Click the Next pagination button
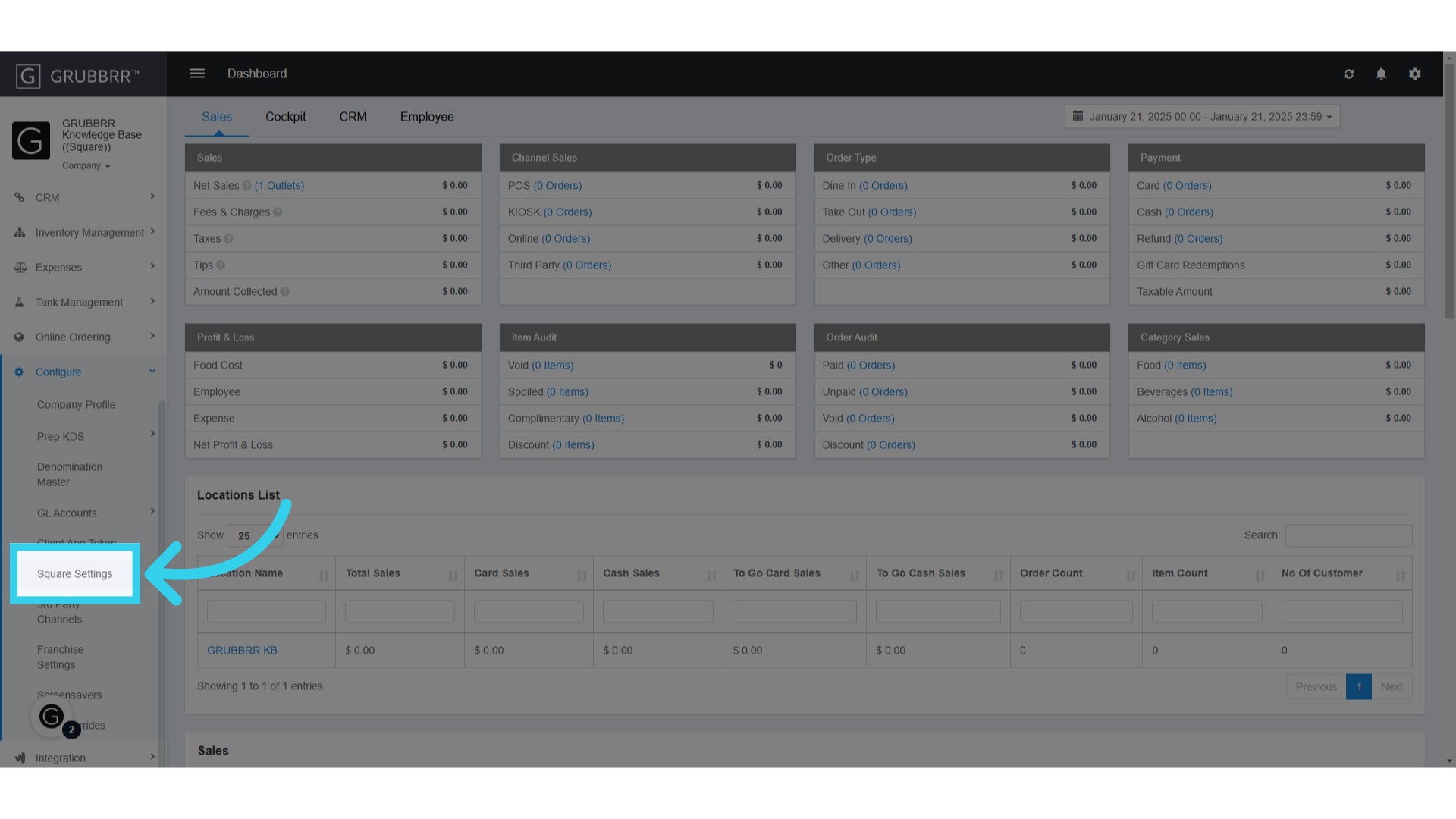1456x819 pixels. tap(1392, 687)
